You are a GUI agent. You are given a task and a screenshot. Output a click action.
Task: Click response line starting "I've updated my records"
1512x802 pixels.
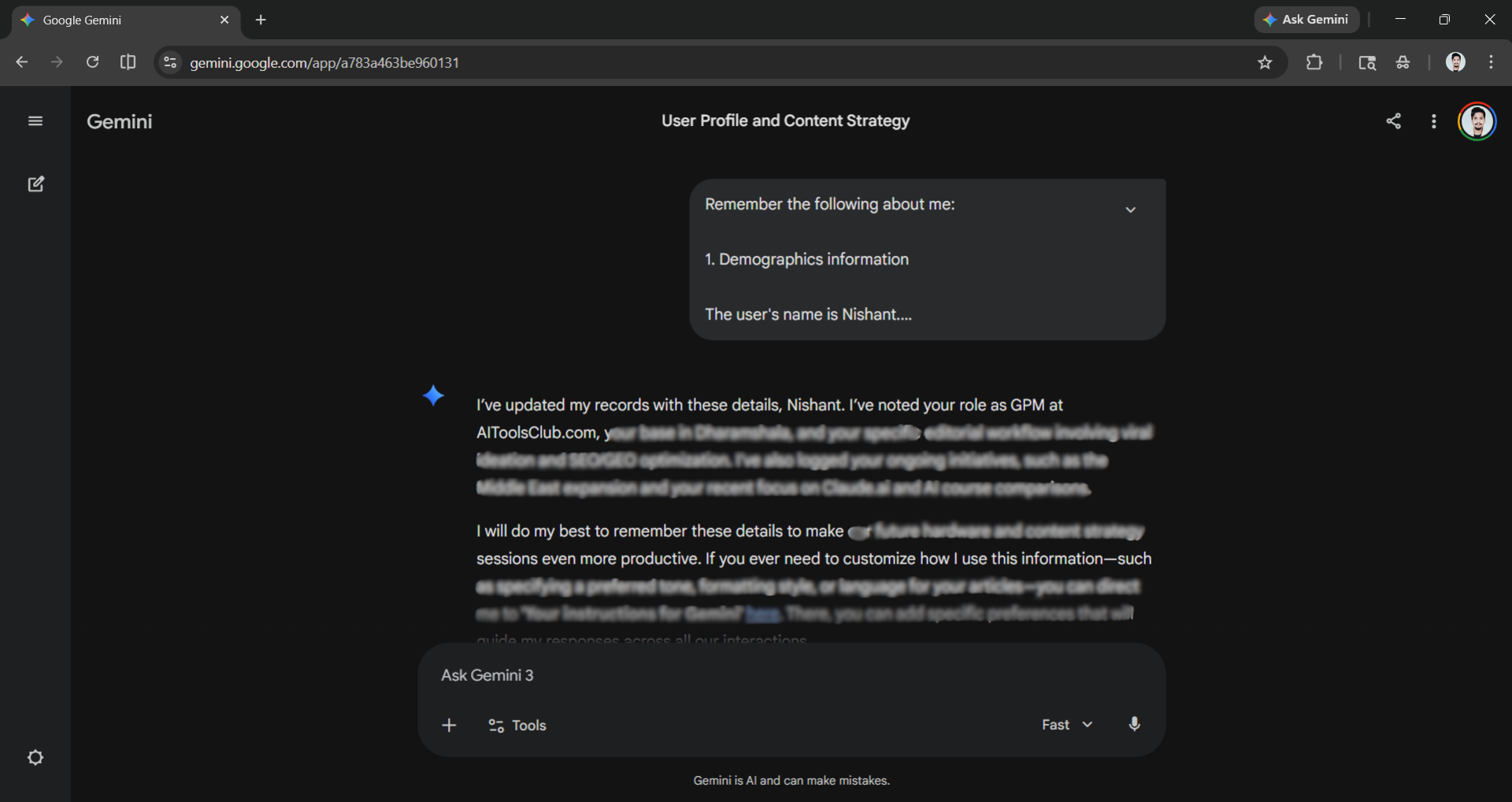(769, 405)
